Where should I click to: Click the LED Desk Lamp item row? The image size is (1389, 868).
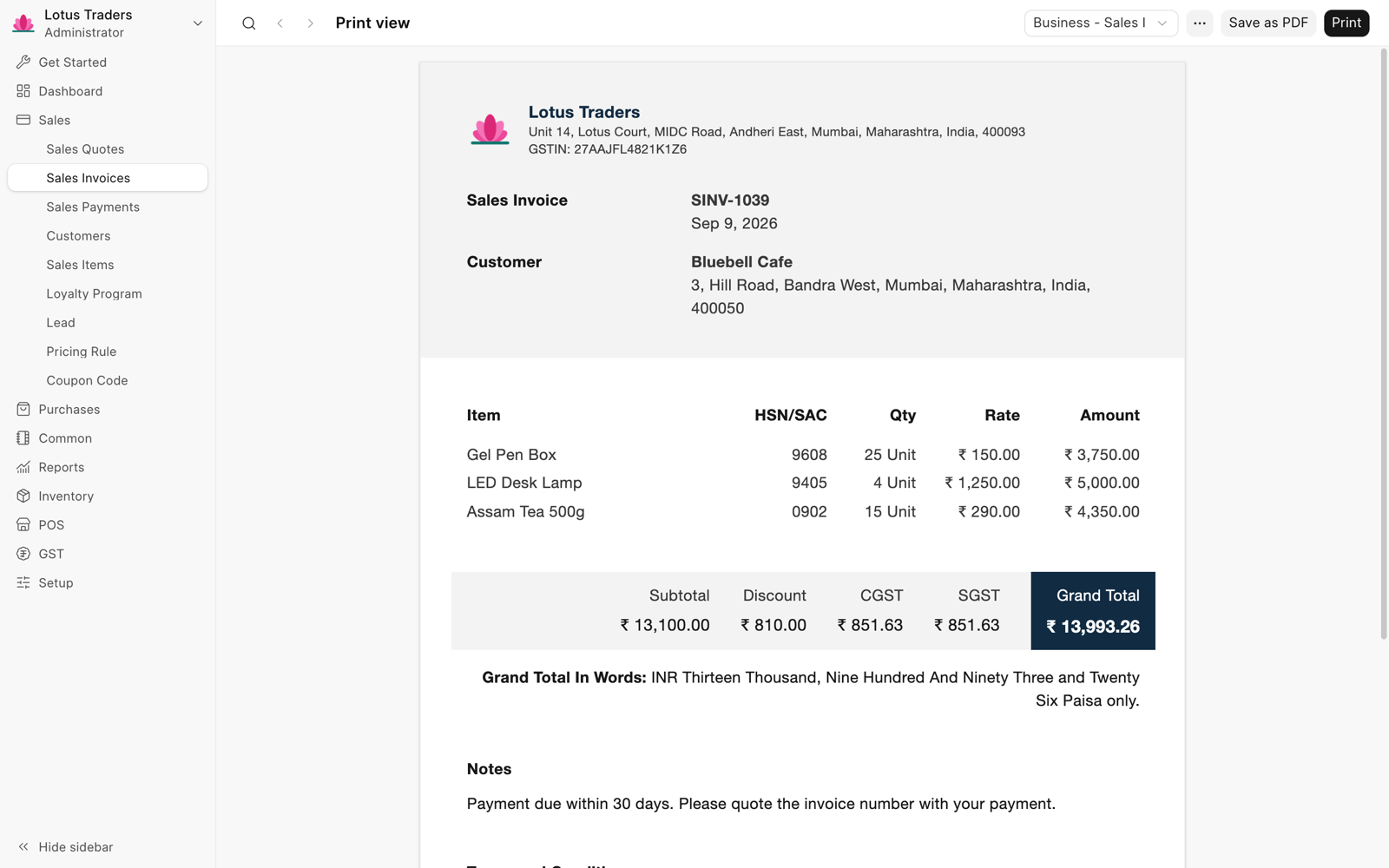pyautogui.click(x=803, y=483)
